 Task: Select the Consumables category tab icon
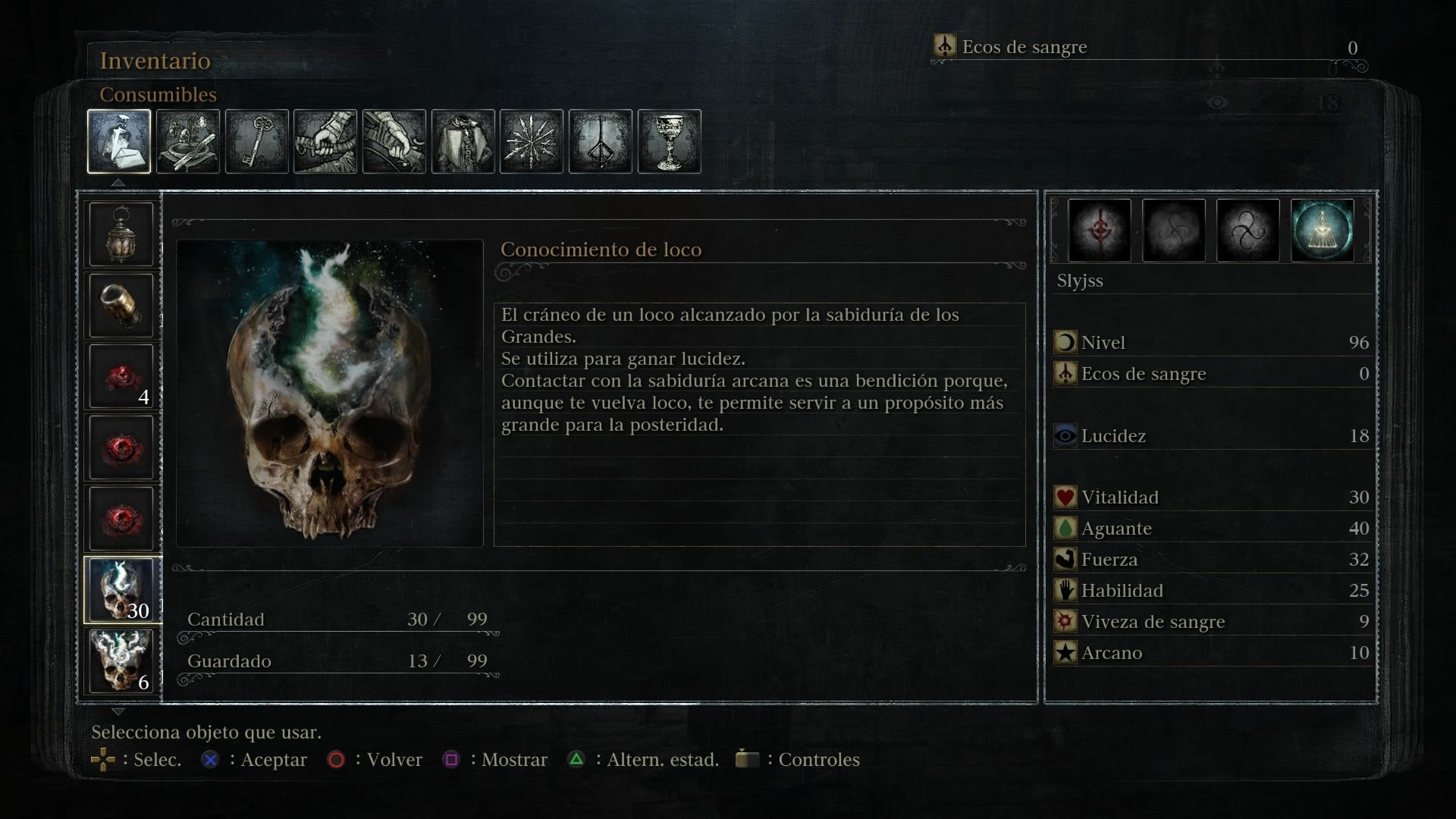pyautogui.click(x=119, y=142)
